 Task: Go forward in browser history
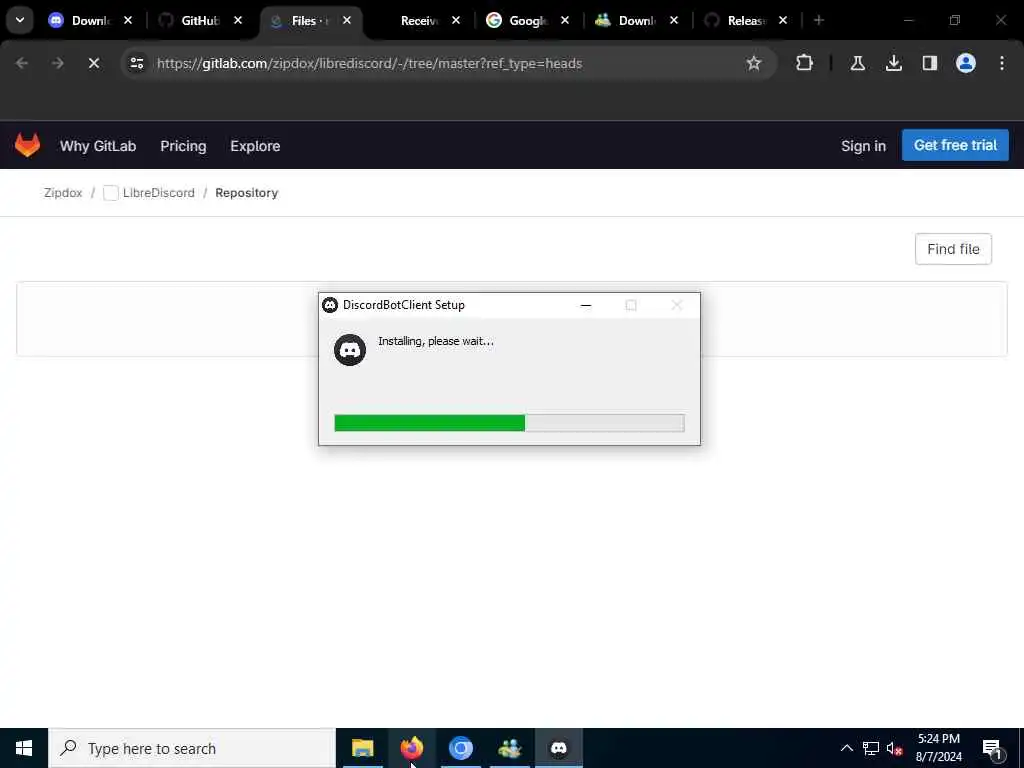coord(57,63)
